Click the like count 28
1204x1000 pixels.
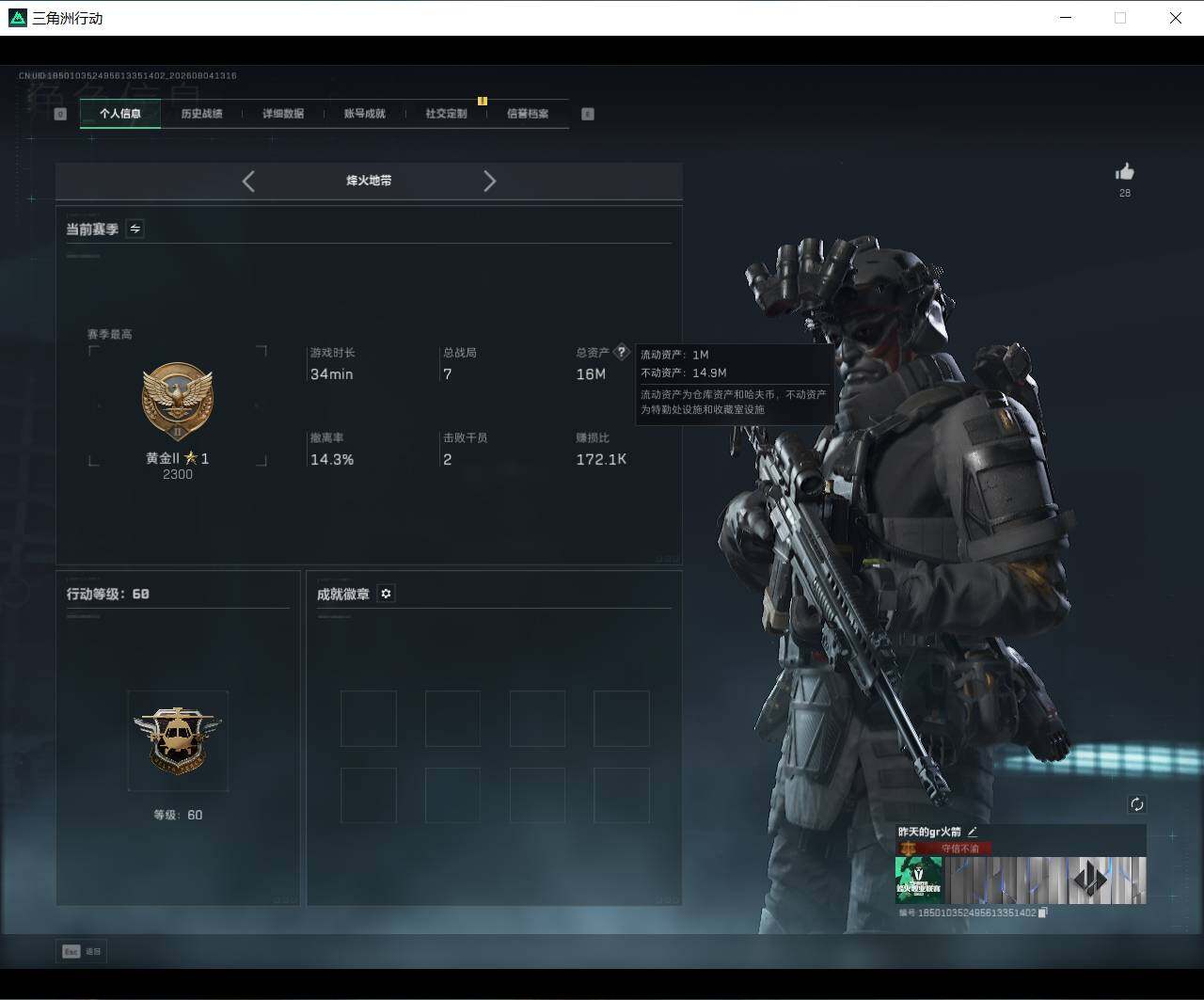pos(1125,193)
